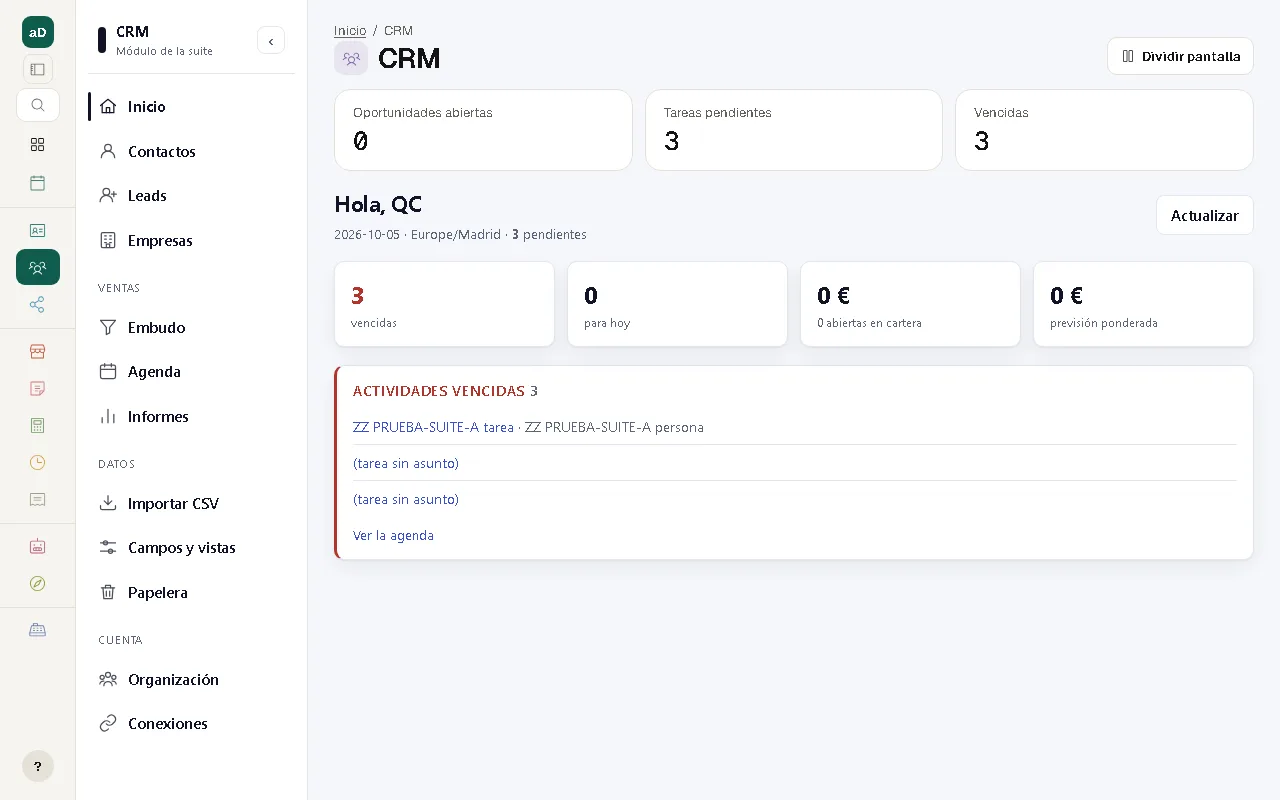The image size is (1280, 800).
Task: Click the Actualizar button
Action: (1204, 215)
